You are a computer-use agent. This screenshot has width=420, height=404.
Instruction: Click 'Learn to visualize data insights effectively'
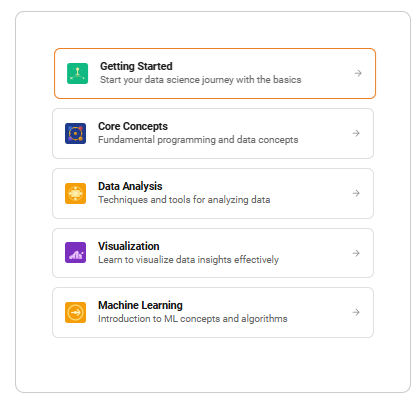pos(188,260)
